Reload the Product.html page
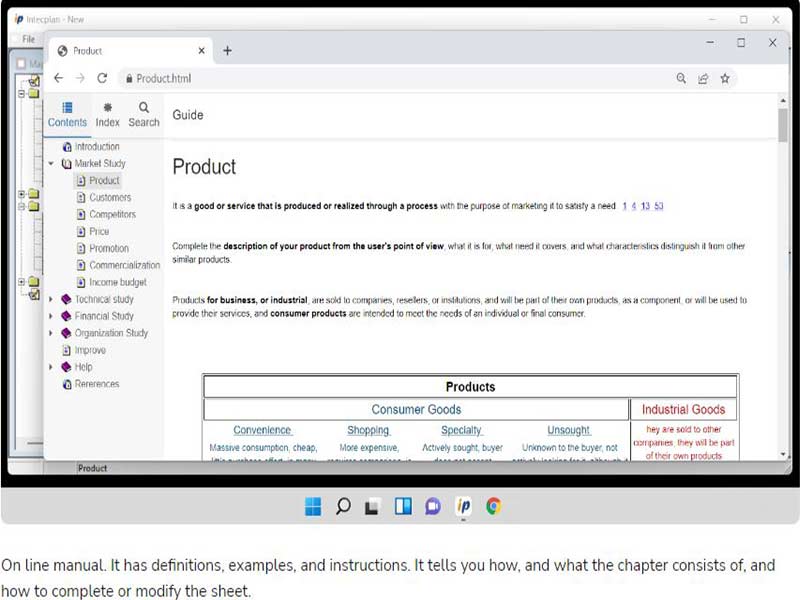The height and width of the screenshot is (600, 800). tap(102, 78)
